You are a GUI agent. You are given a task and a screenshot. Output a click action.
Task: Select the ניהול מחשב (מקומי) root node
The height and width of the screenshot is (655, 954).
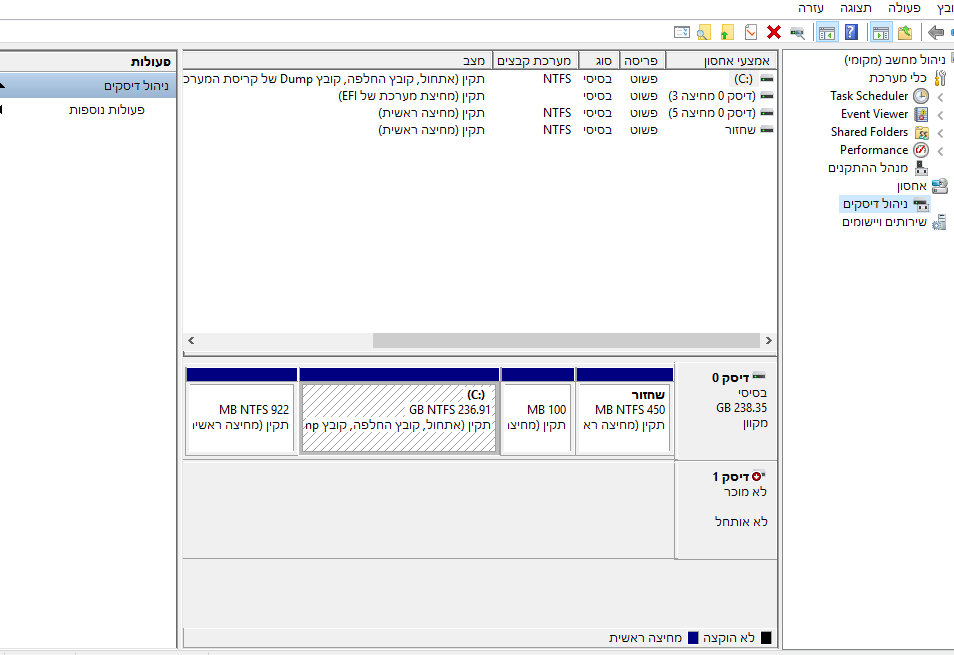(894, 60)
